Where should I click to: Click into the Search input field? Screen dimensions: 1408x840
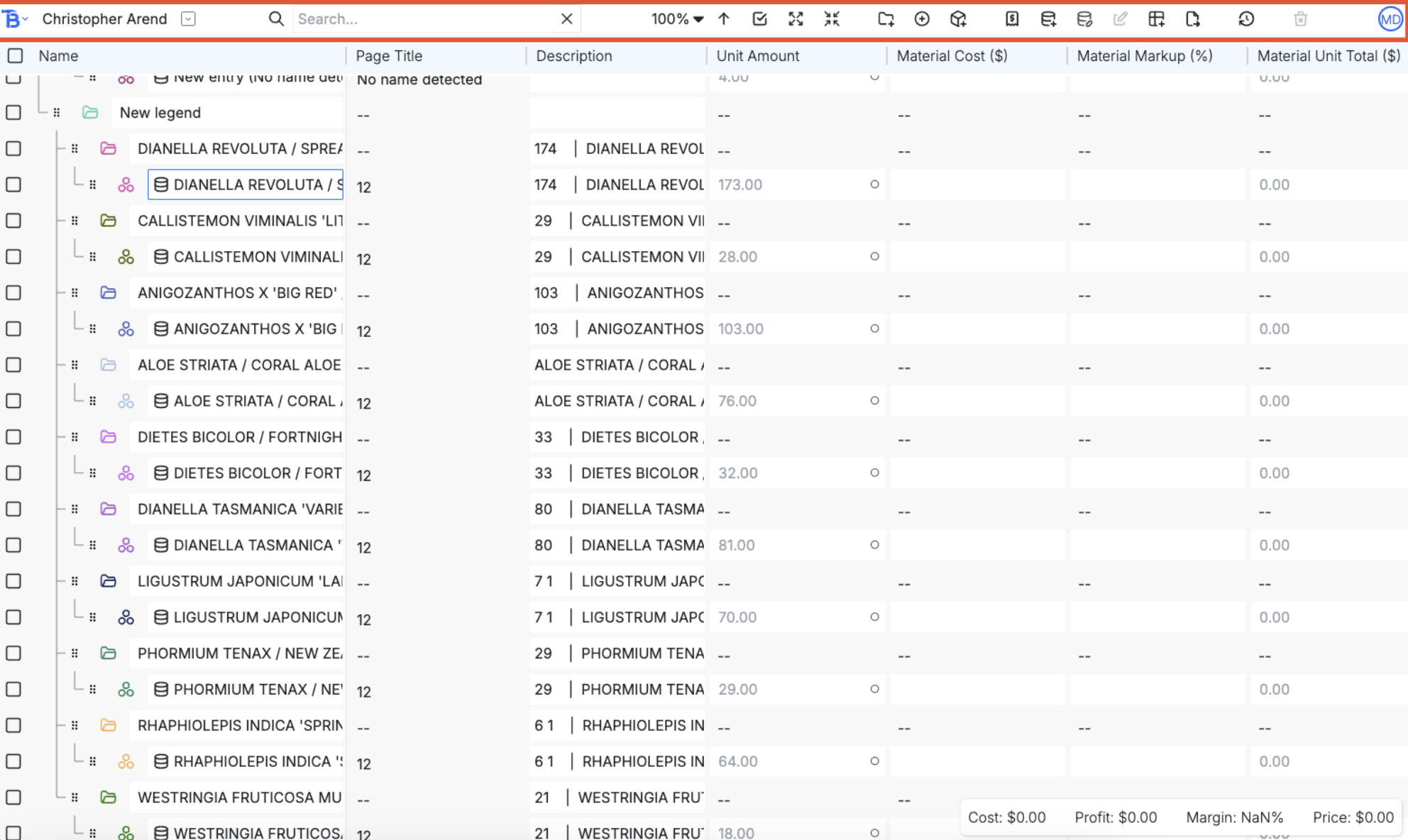tap(426, 19)
